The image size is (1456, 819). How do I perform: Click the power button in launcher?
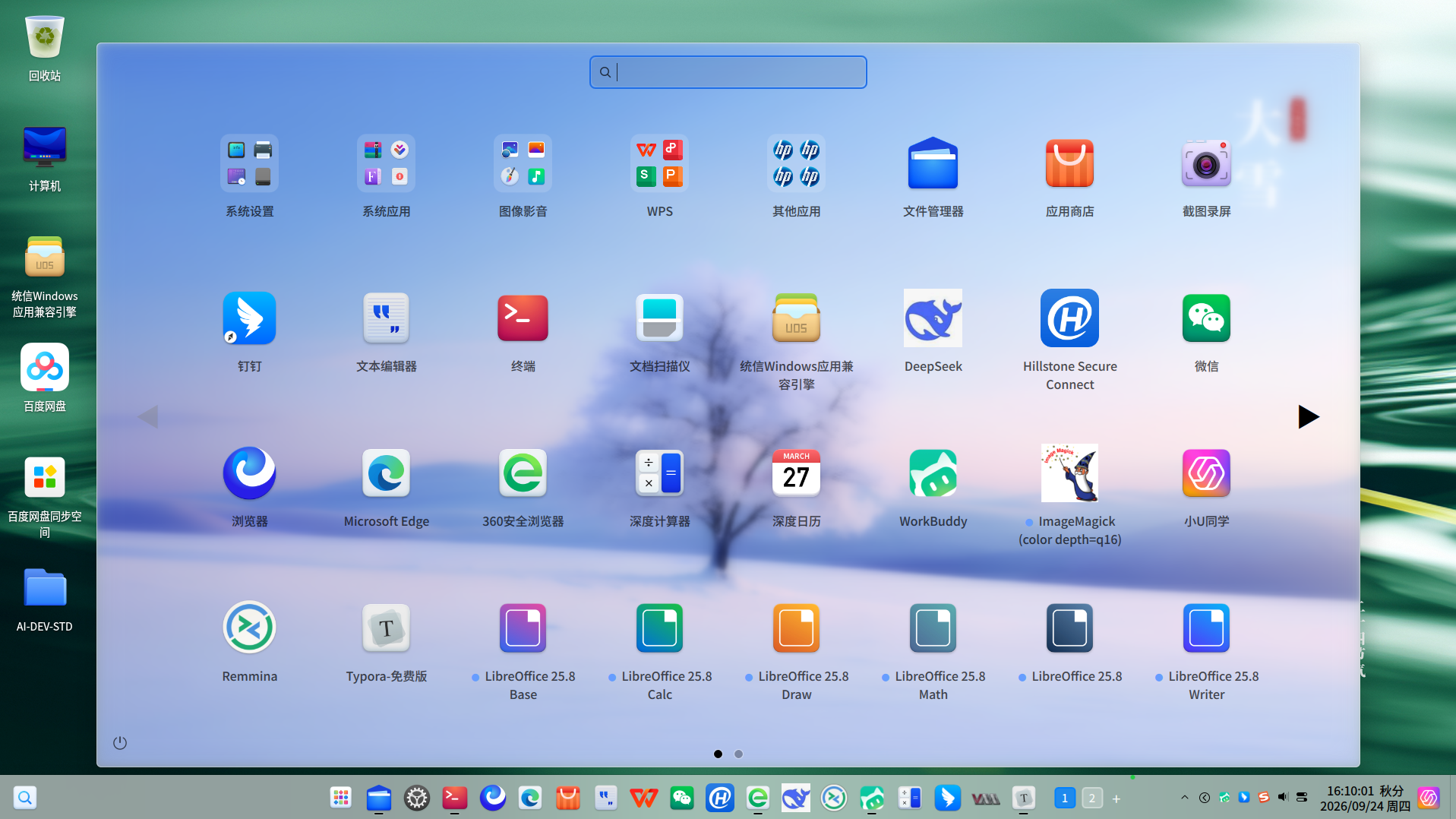(120, 742)
